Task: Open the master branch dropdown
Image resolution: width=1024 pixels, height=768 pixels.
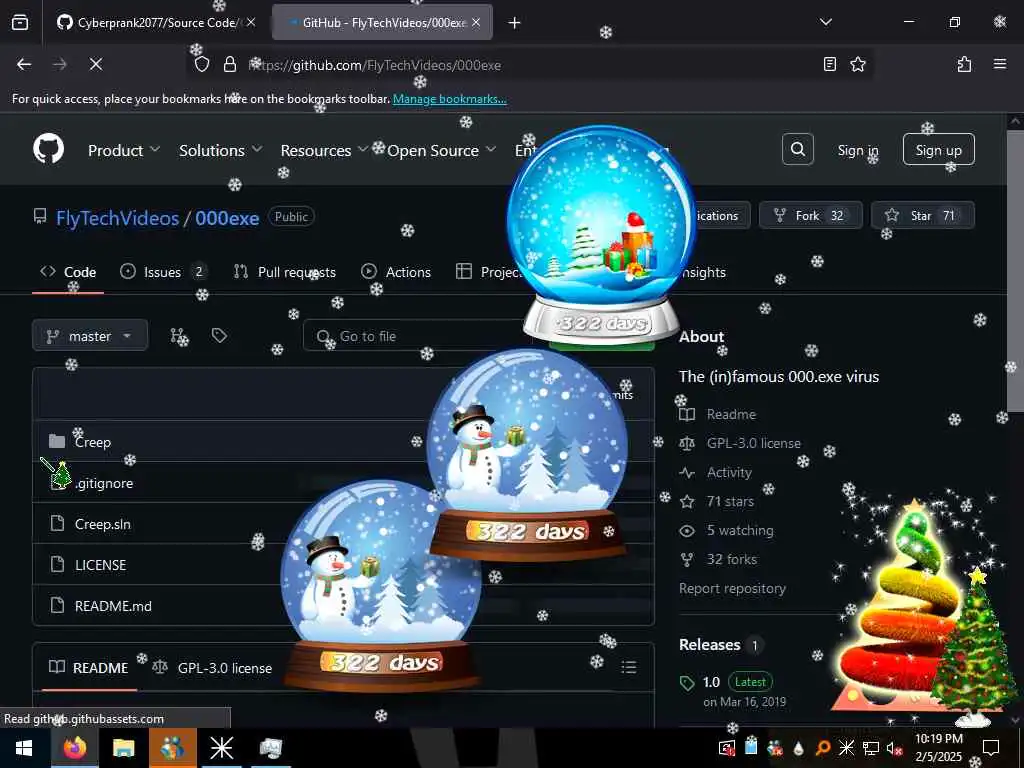Action: coord(90,336)
